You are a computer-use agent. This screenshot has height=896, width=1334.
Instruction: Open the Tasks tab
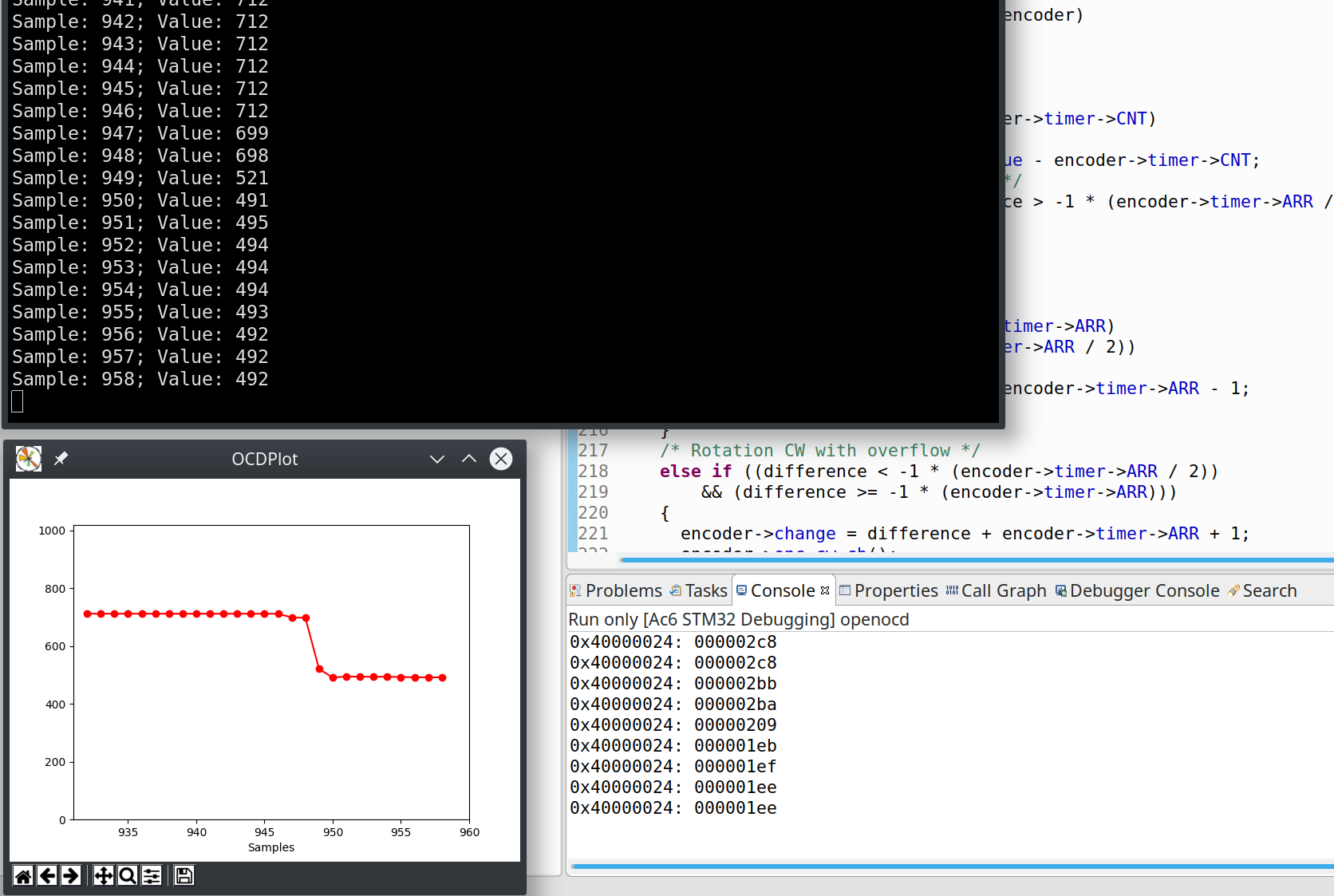tap(699, 591)
